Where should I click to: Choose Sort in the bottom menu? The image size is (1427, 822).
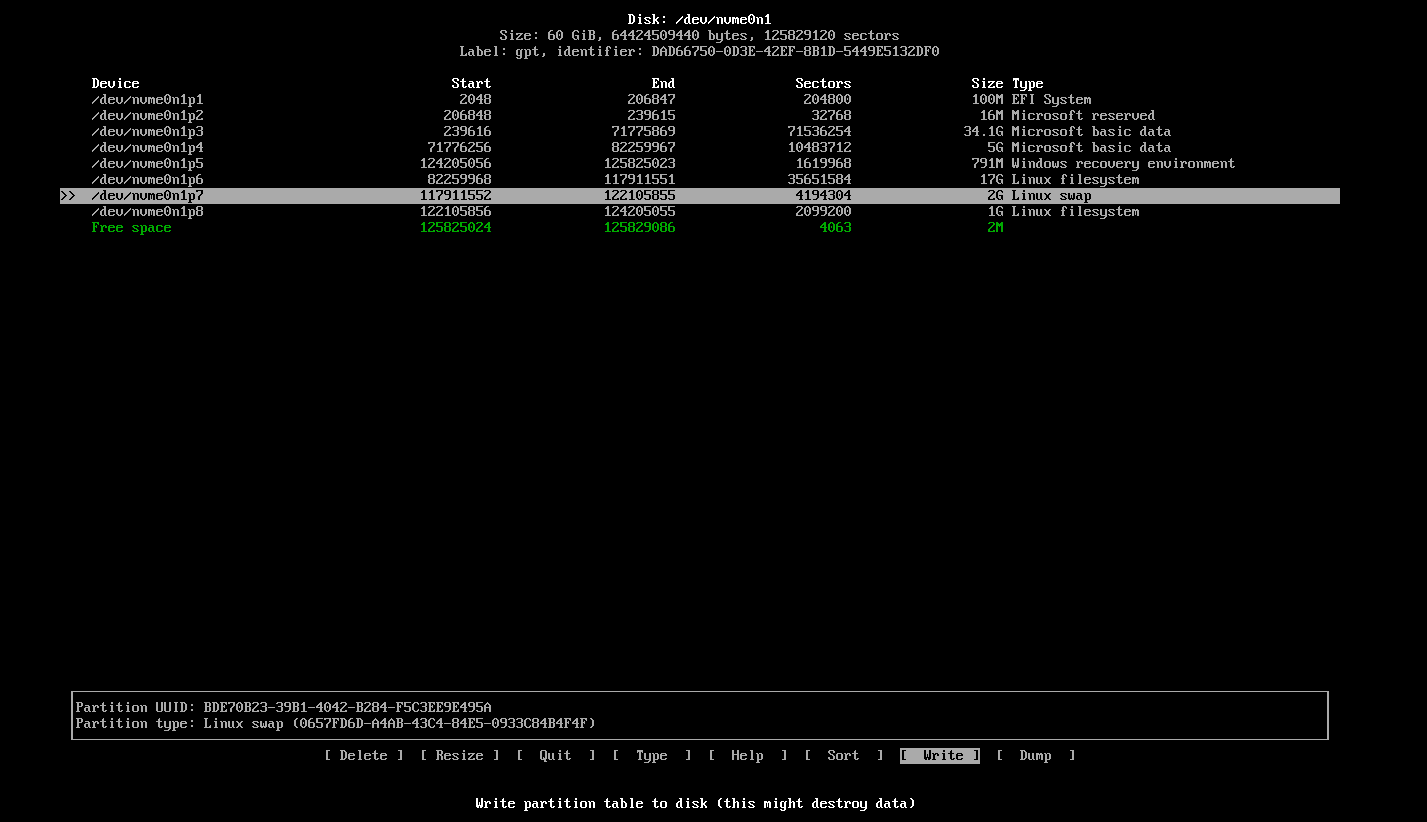pos(844,756)
